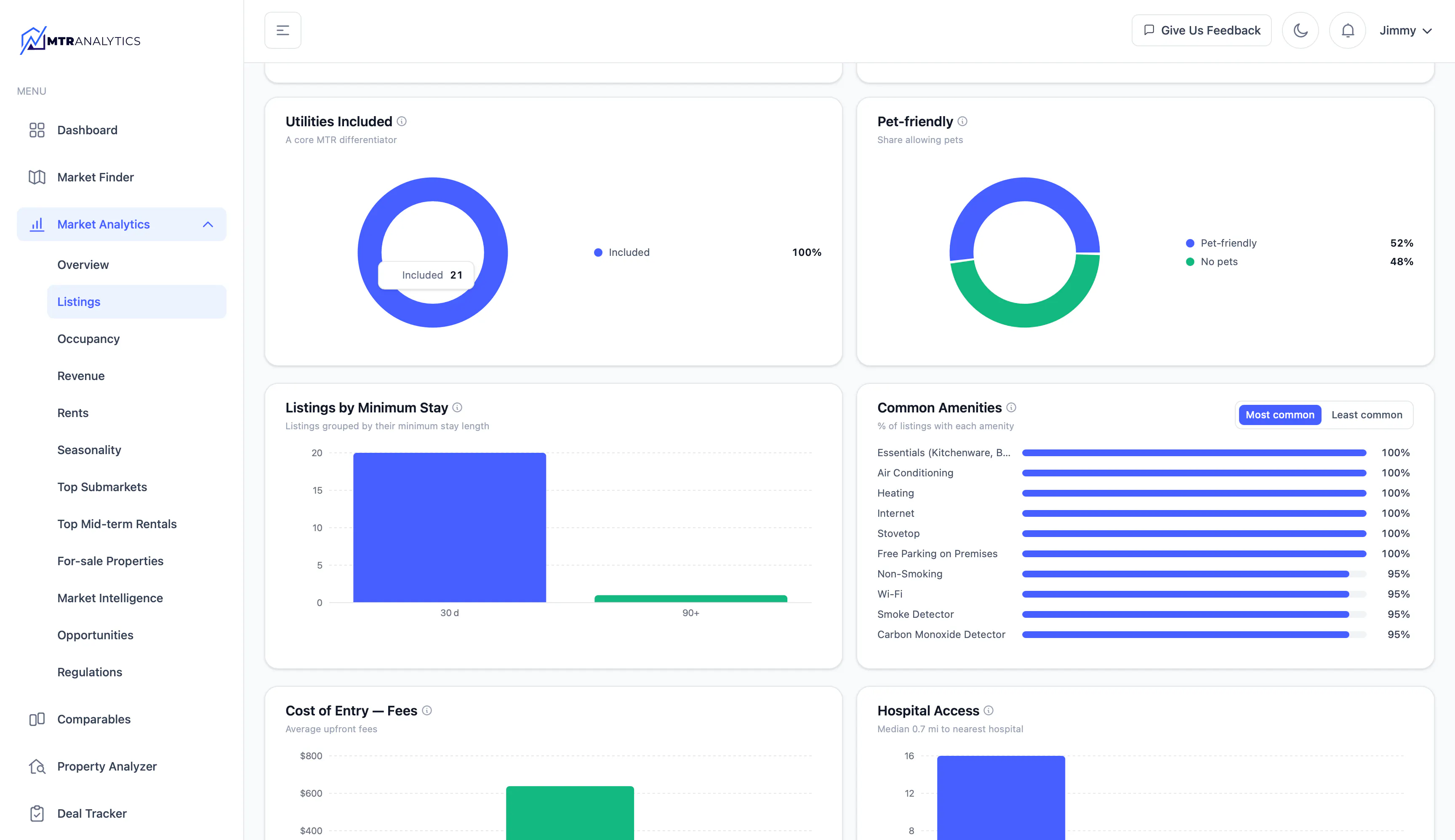The image size is (1455, 840).
Task: Select the Most common amenities toggle
Action: pyautogui.click(x=1280, y=415)
